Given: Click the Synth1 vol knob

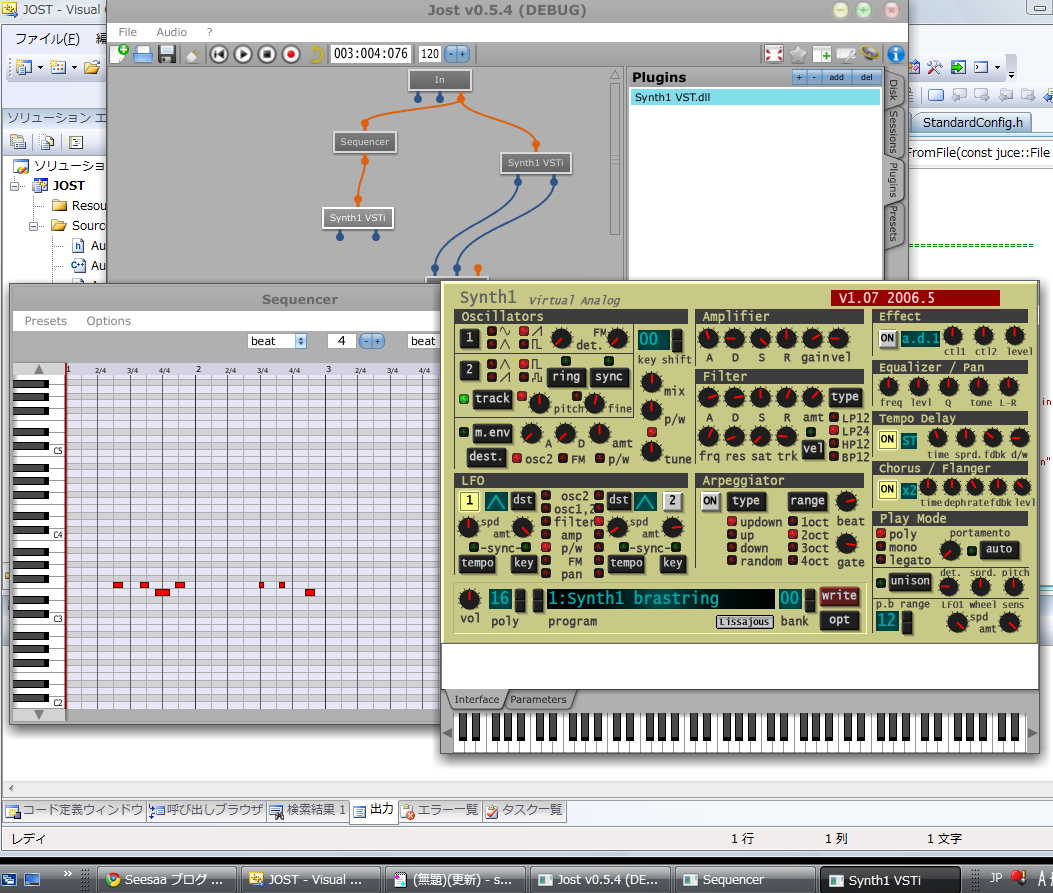Looking at the screenshot, I should (x=469, y=599).
